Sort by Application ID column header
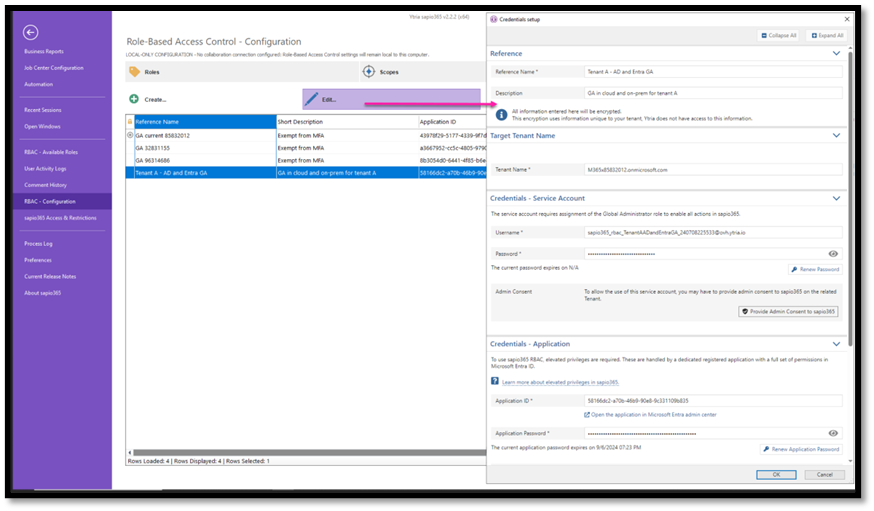The height and width of the screenshot is (511, 874). [x=452, y=121]
